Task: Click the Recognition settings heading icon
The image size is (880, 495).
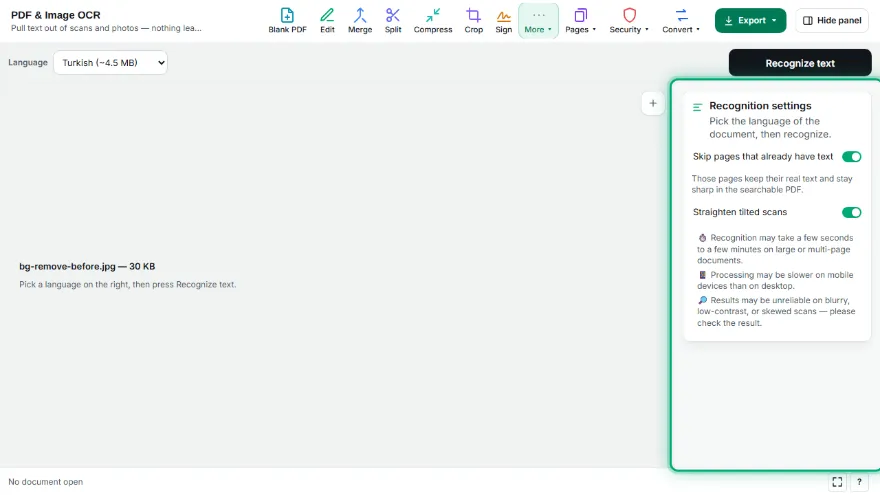Action: tap(698, 107)
